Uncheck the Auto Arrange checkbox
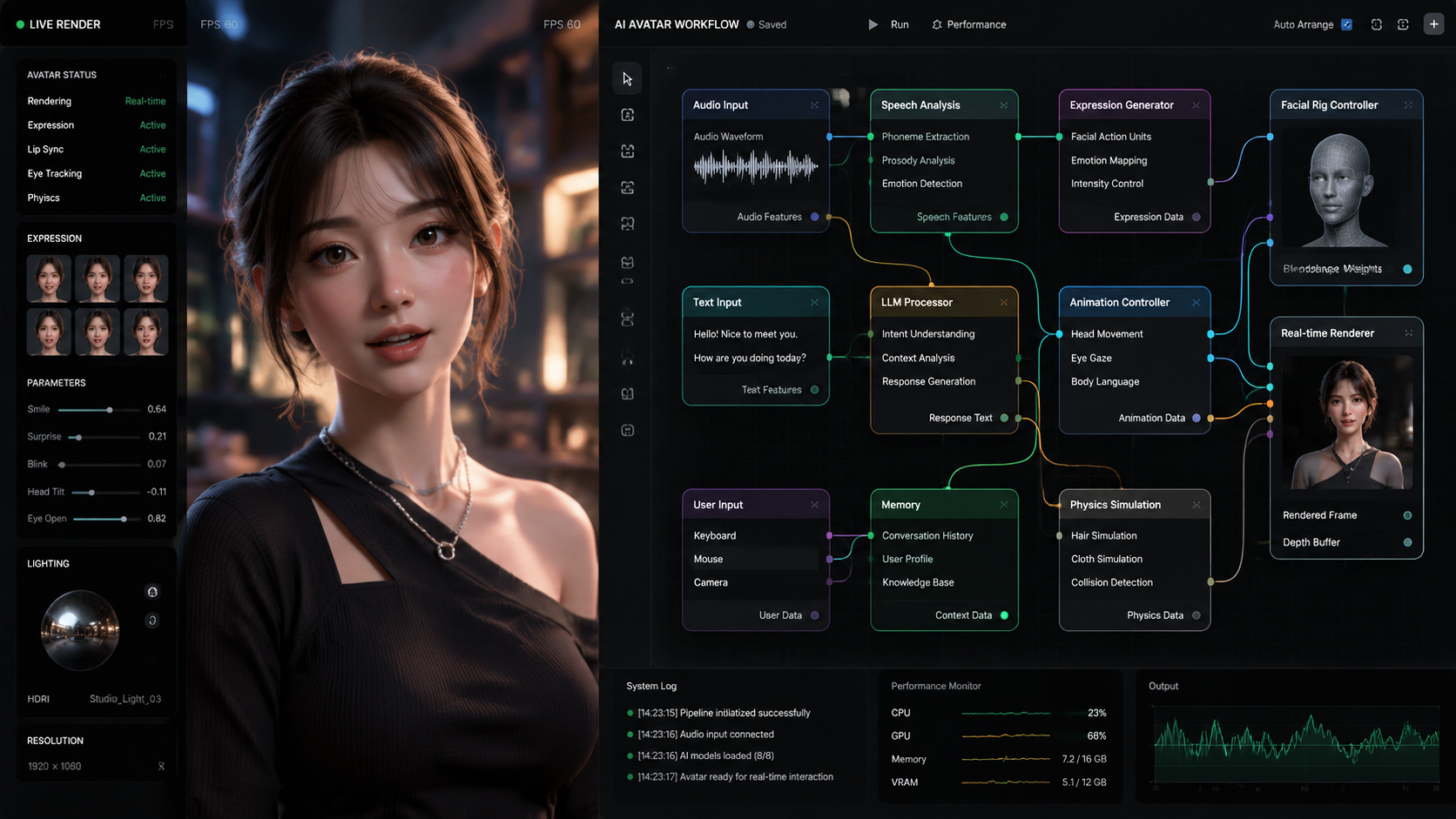 coord(1346,24)
